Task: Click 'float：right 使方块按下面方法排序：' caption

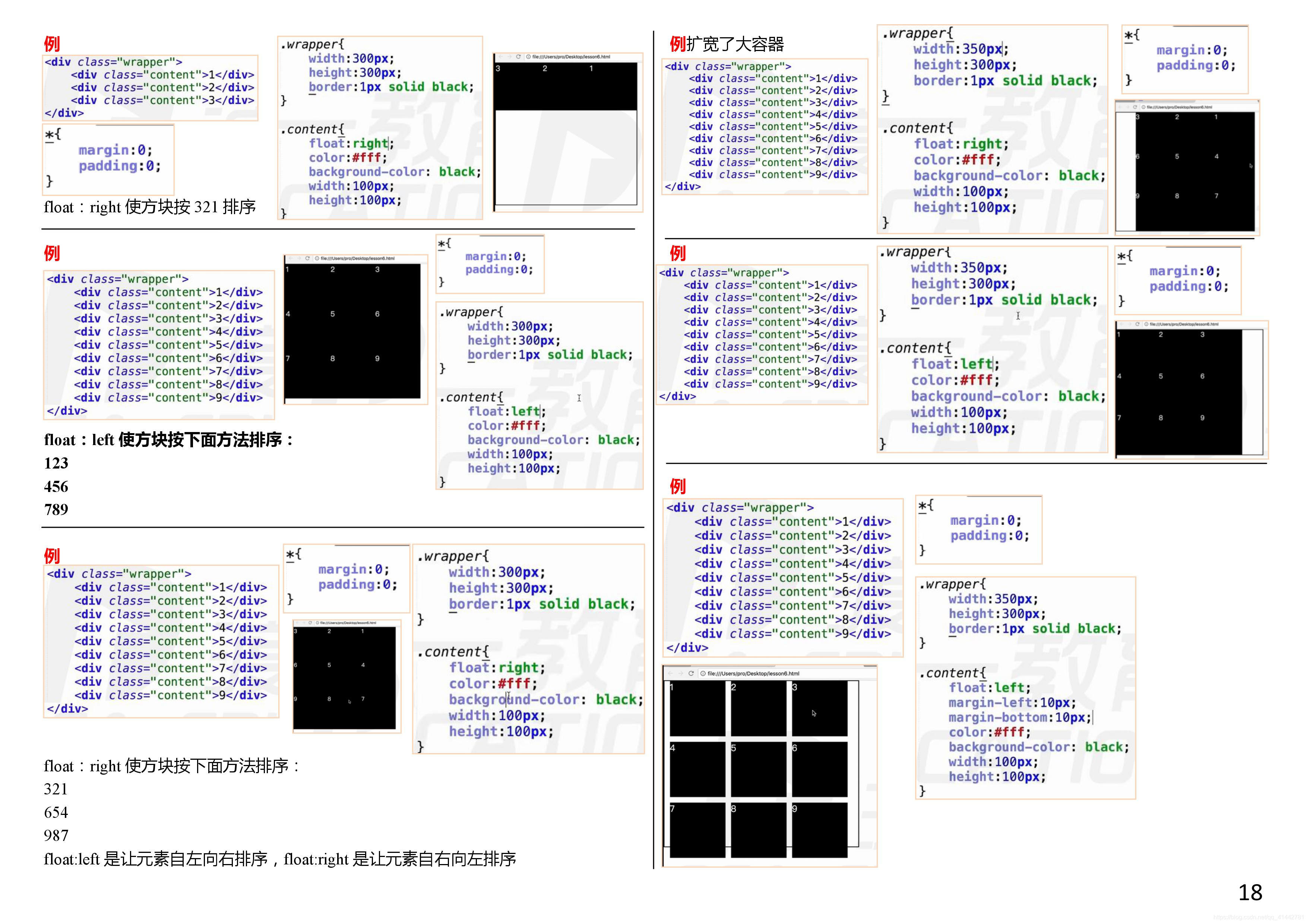Action: point(172,766)
